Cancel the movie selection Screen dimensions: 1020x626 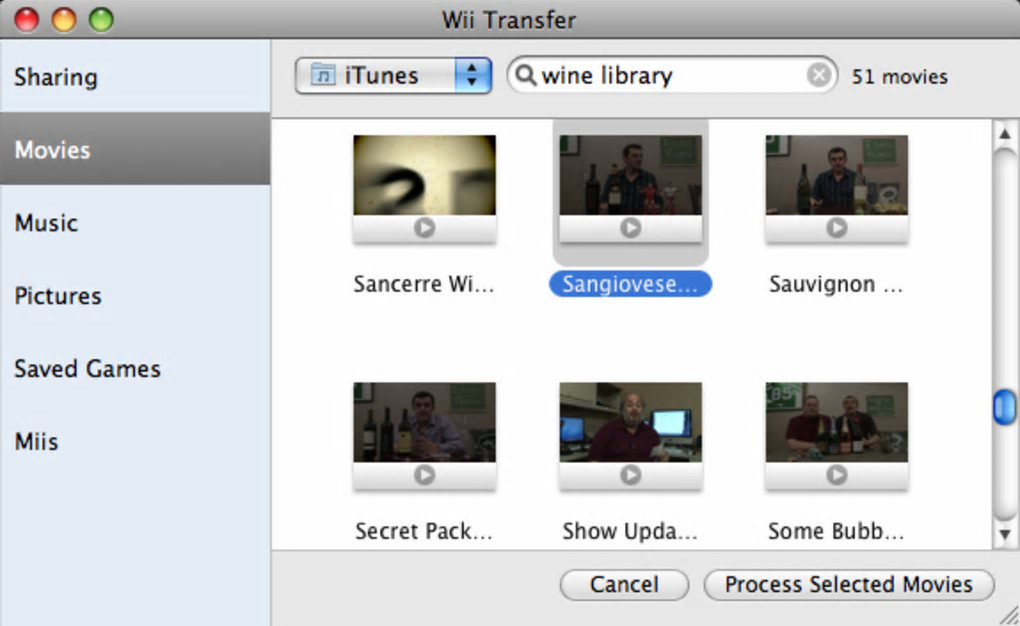tap(624, 584)
